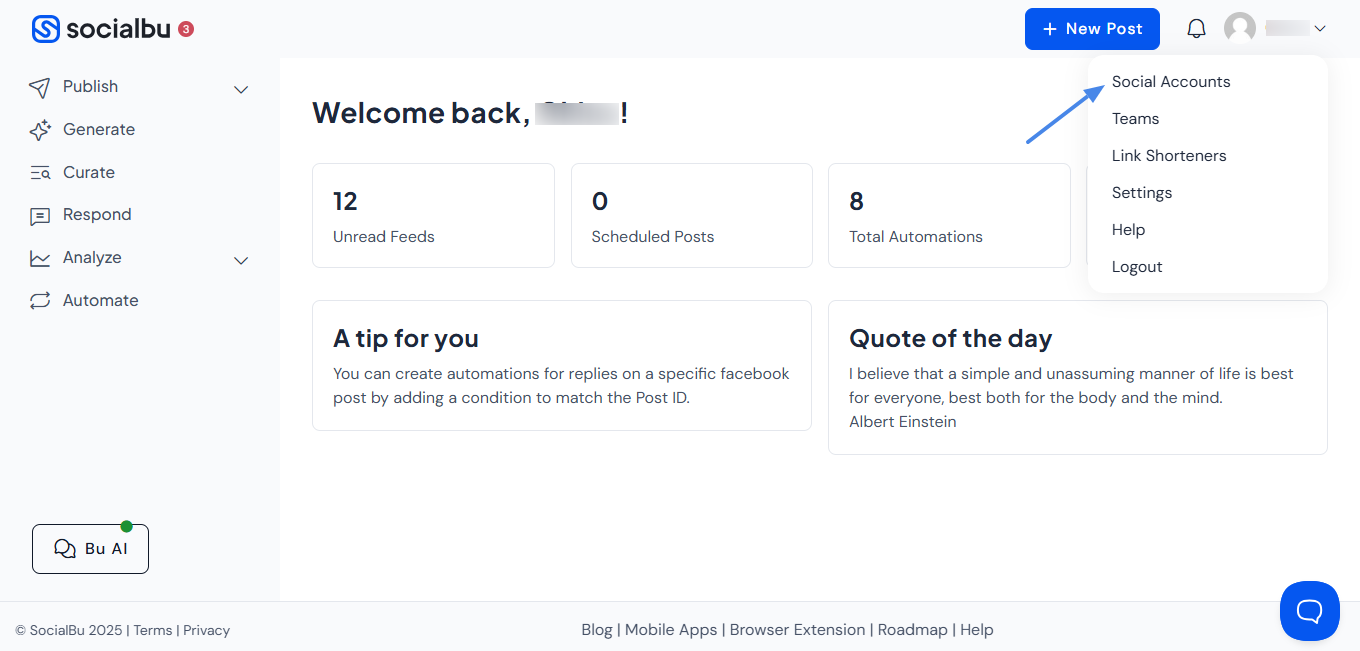1360x651 pixels.
Task: Open the notifications bell icon
Action: [x=1196, y=29]
